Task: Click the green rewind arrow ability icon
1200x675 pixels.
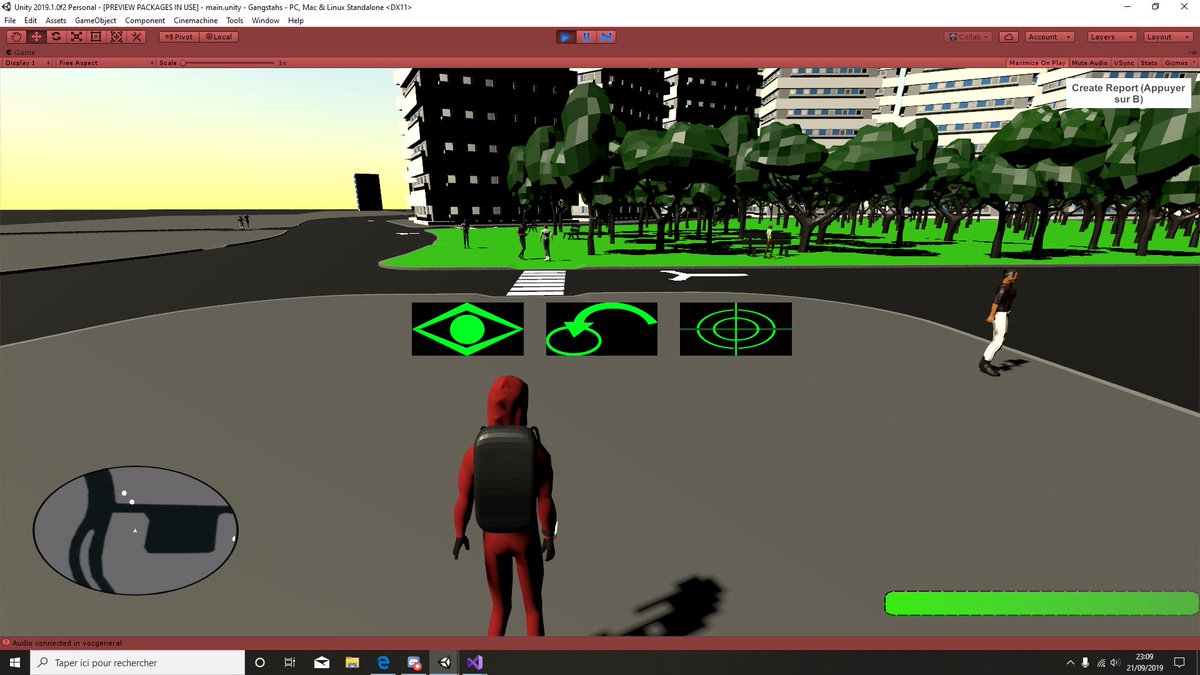Action: pos(601,329)
